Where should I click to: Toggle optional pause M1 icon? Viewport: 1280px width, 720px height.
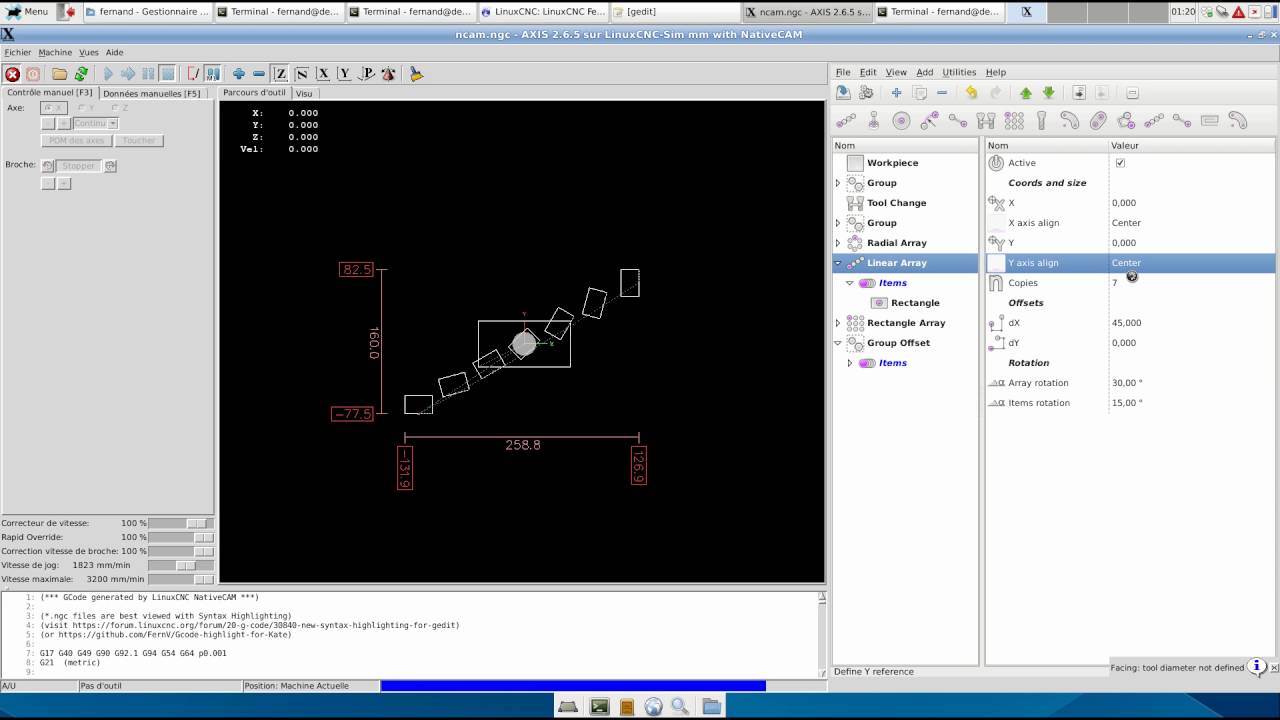(x=213, y=74)
